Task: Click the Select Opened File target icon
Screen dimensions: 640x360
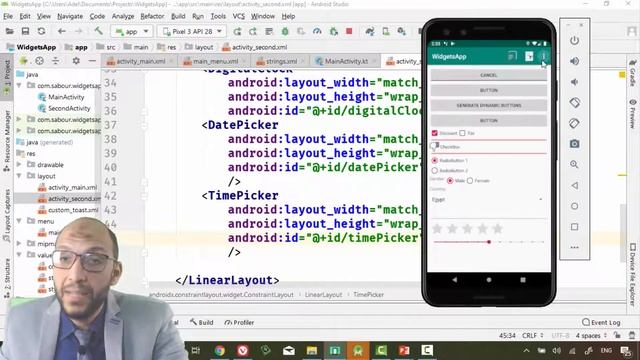Action: [x=39, y=61]
